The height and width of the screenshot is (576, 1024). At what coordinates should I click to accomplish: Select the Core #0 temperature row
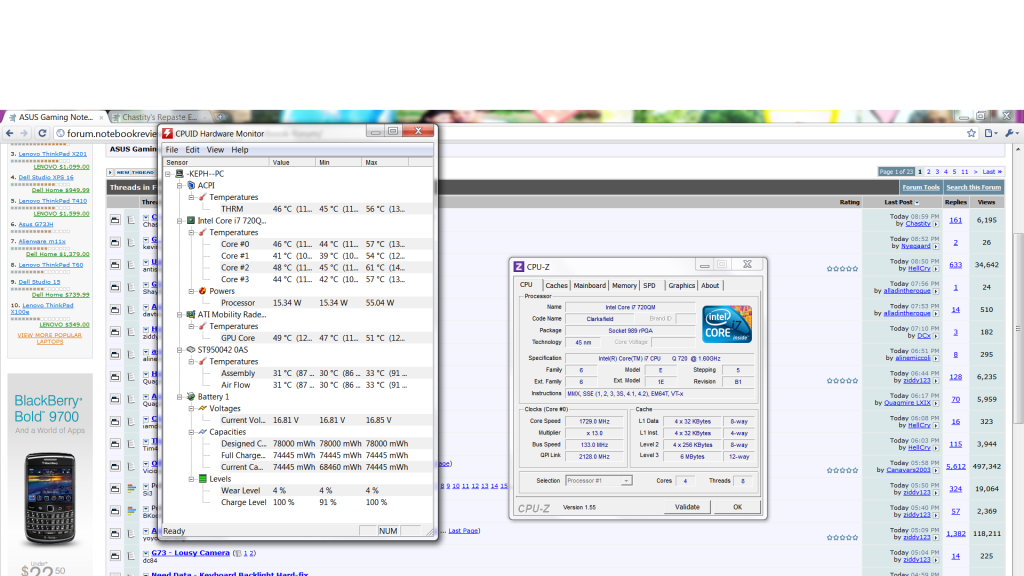pyautogui.click(x=298, y=244)
